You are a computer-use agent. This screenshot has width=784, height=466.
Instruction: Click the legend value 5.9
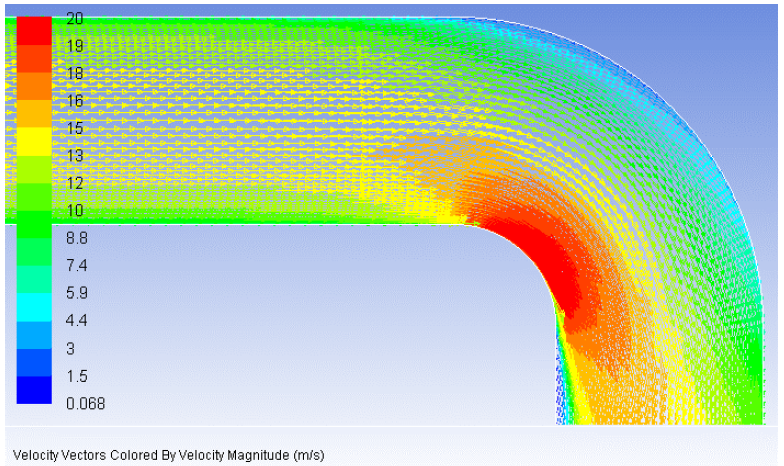(x=76, y=293)
